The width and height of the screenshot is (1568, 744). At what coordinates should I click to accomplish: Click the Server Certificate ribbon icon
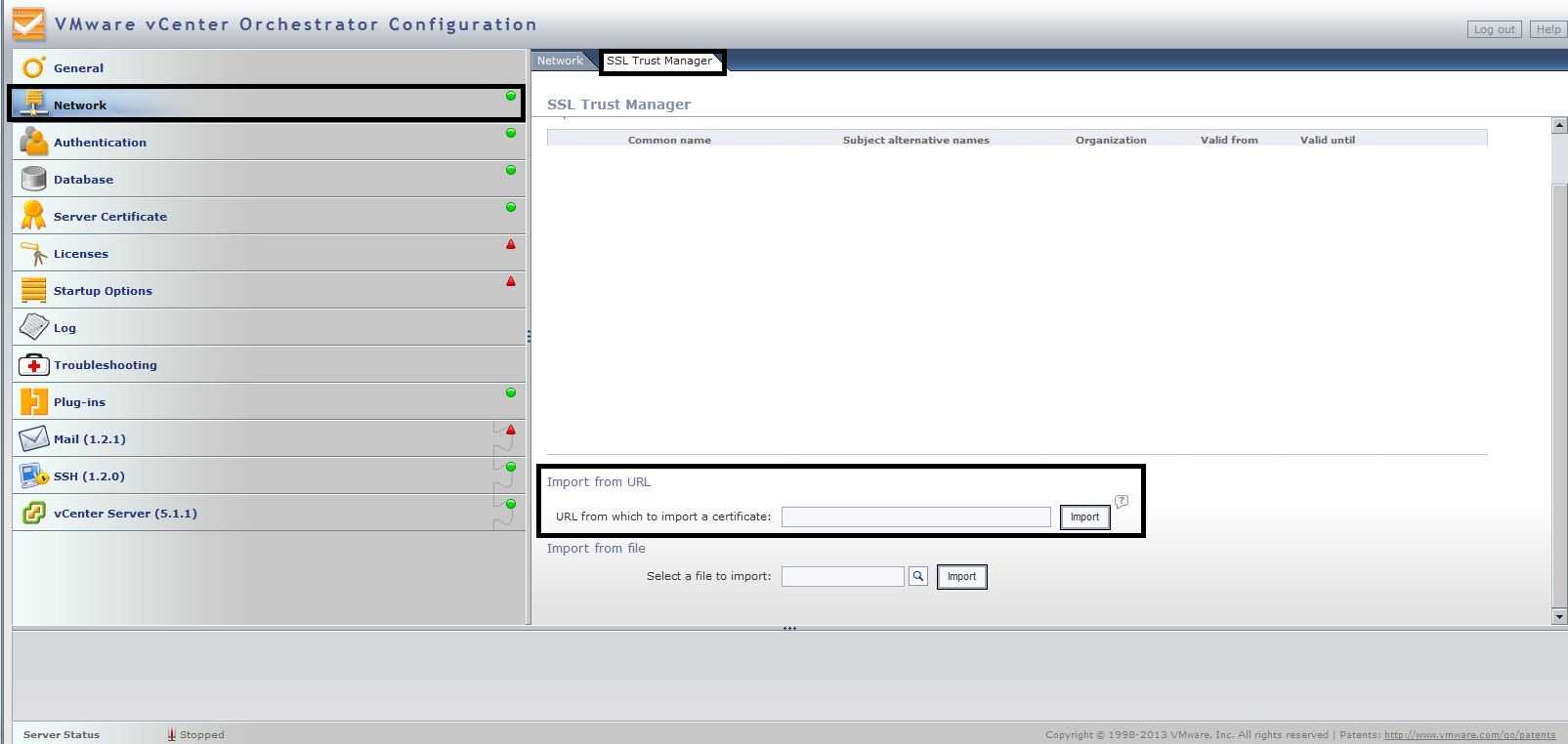[33, 216]
